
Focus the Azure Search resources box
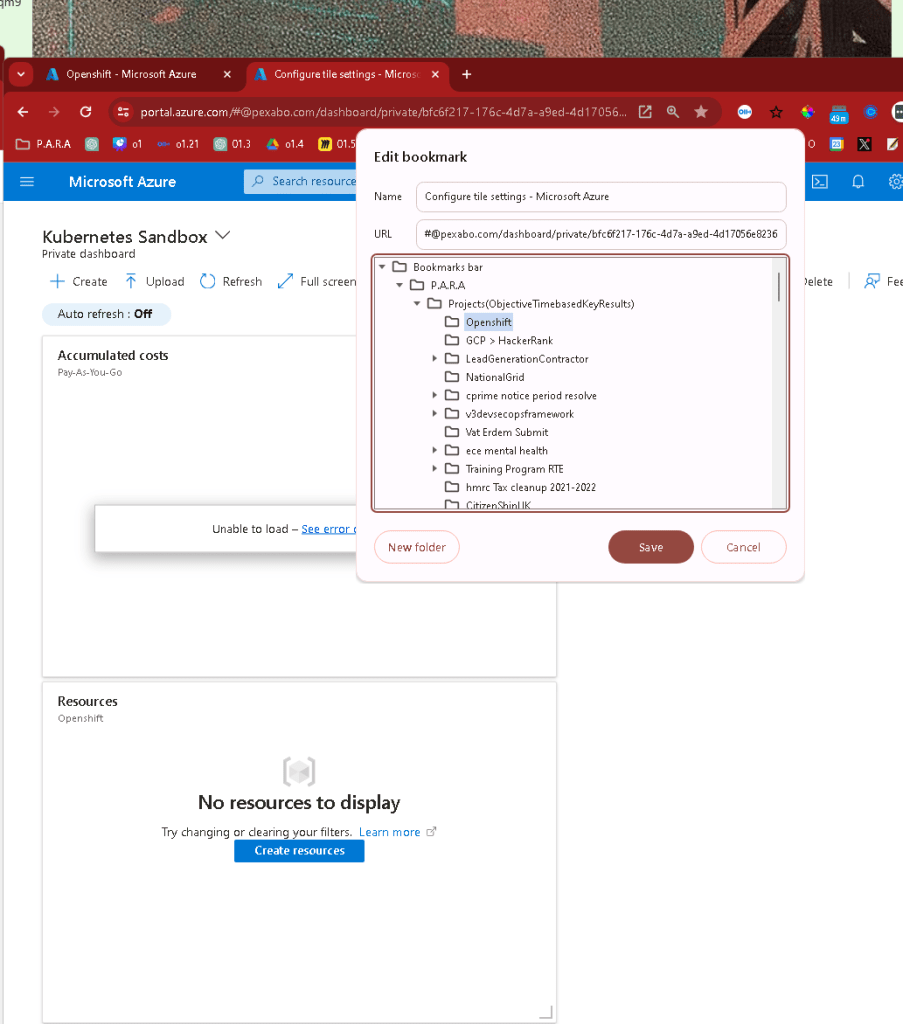(302, 182)
